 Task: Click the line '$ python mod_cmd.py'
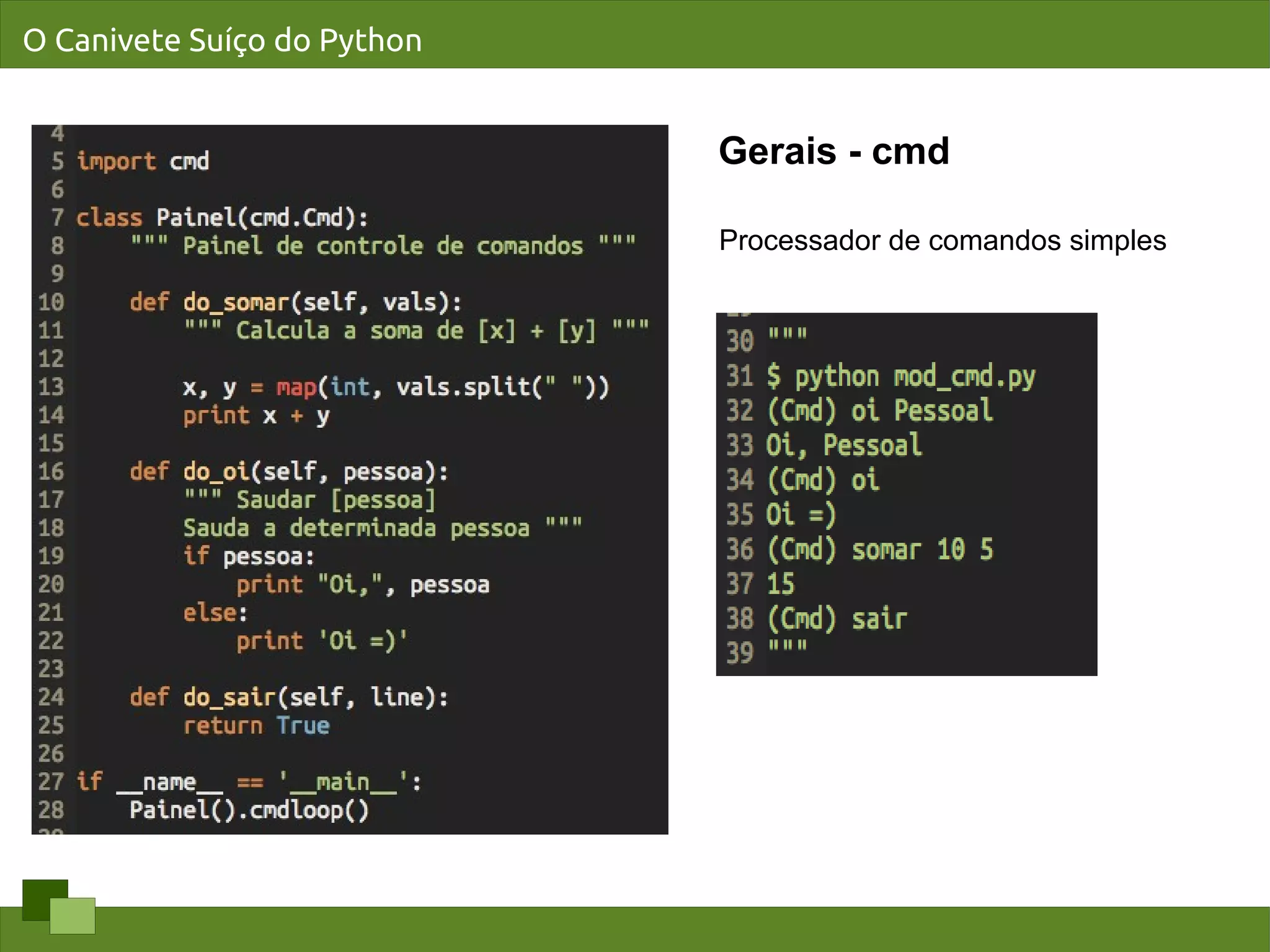(901, 376)
